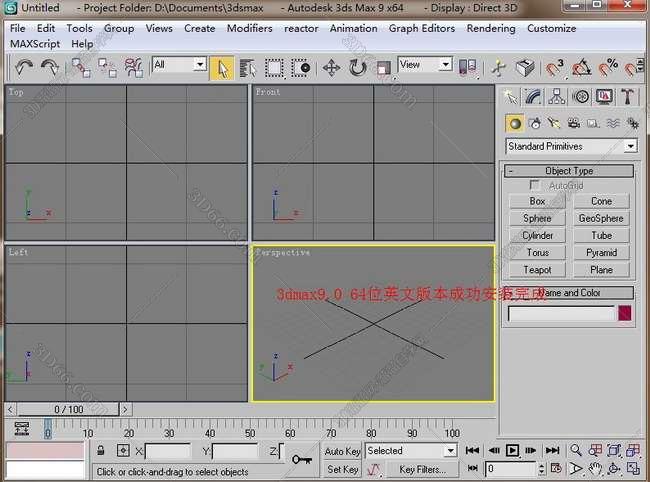The height and width of the screenshot is (482, 650).
Task: Toggle the Set Key mode button
Action: point(342,470)
